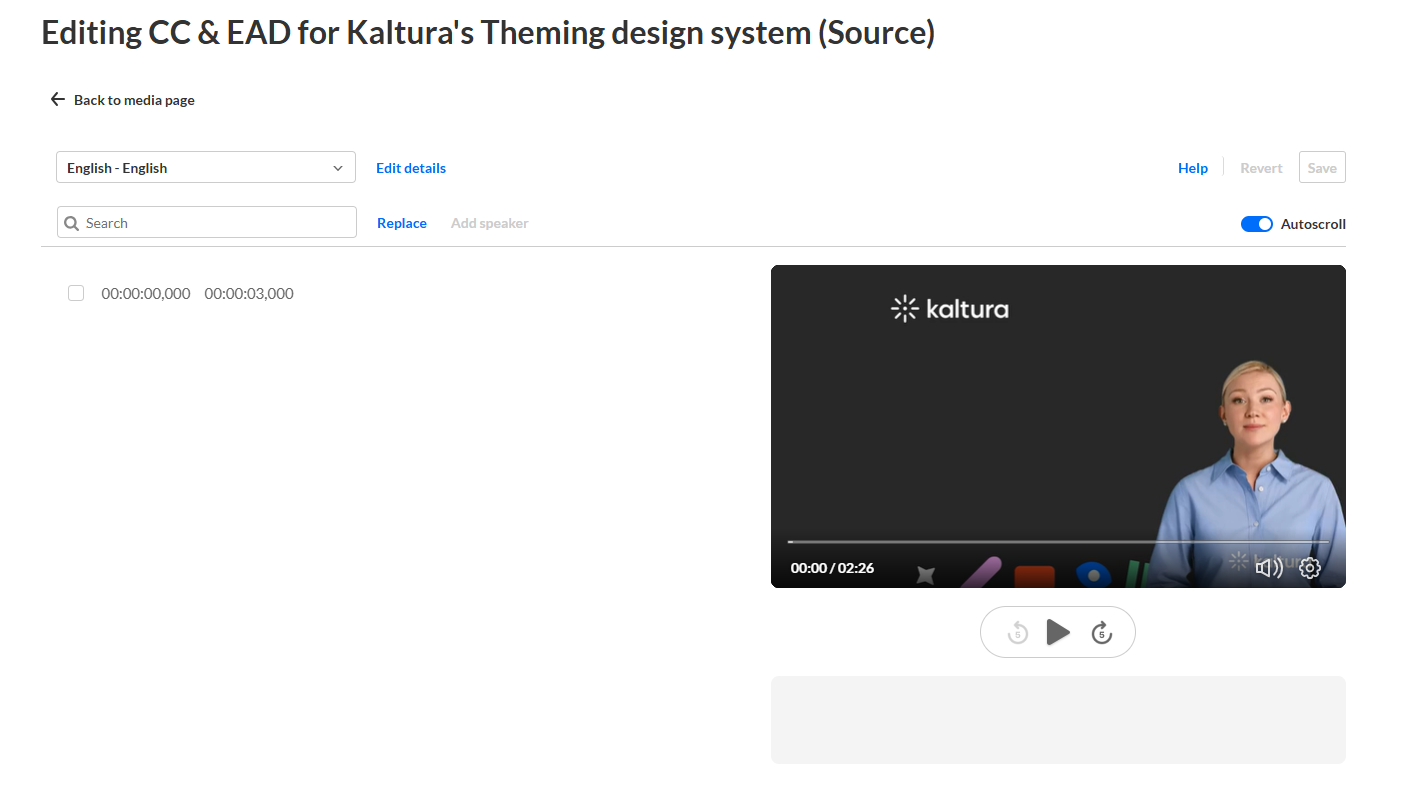Image resolution: width=1411 pixels, height=799 pixels.
Task: Play the video
Action: coord(1058,632)
